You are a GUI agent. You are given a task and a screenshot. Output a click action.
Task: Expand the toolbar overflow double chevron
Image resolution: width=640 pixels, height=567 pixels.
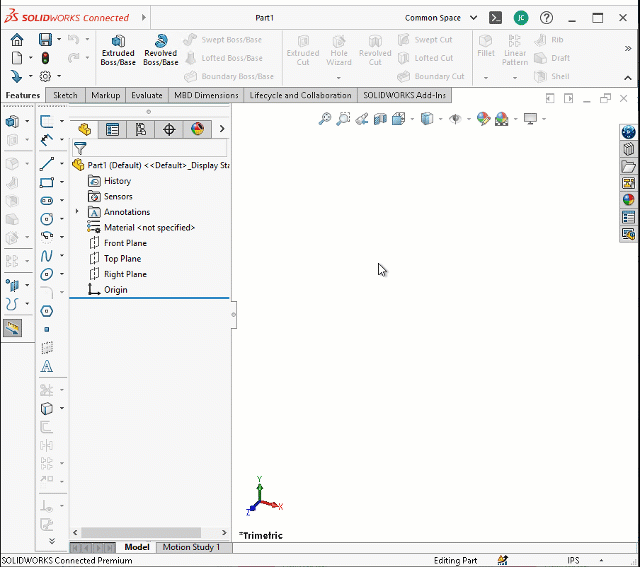pos(628,49)
